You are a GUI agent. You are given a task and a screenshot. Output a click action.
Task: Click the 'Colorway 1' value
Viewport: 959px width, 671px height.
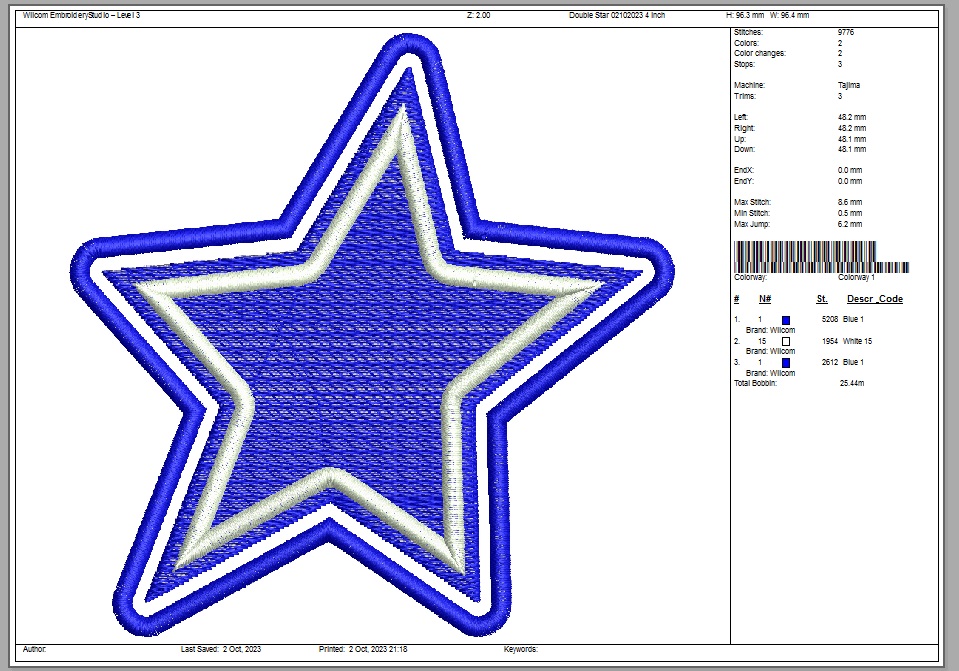pos(856,277)
